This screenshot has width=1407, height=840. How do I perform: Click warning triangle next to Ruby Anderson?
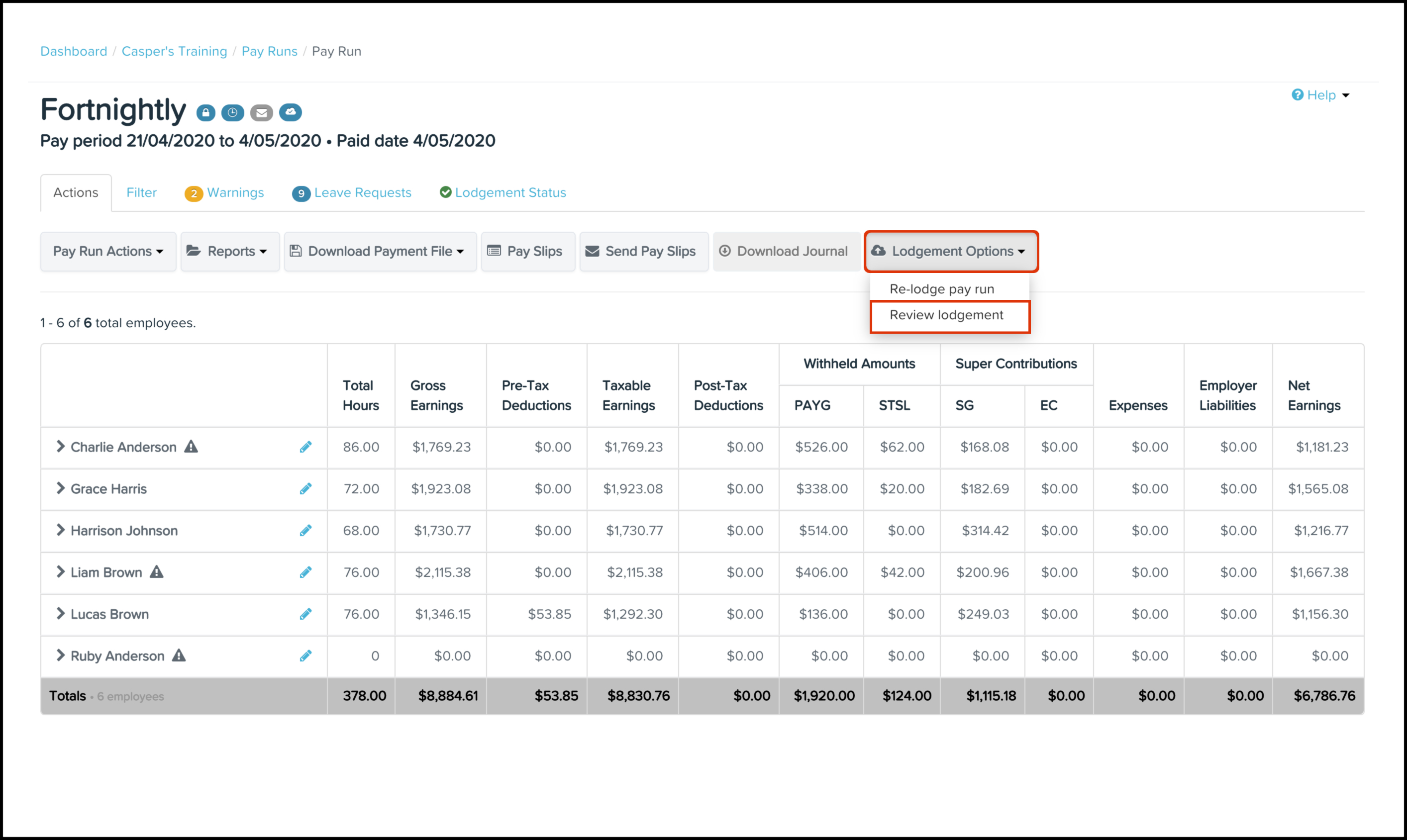pyautogui.click(x=179, y=655)
